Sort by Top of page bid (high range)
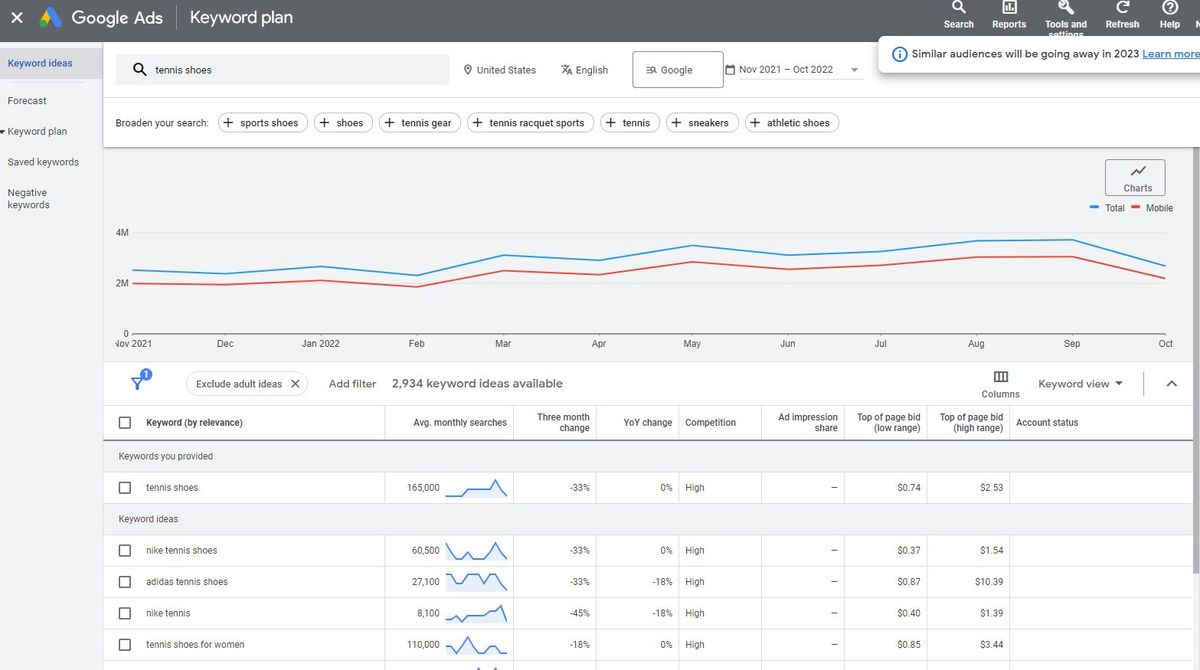1200x670 pixels. (971, 423)
